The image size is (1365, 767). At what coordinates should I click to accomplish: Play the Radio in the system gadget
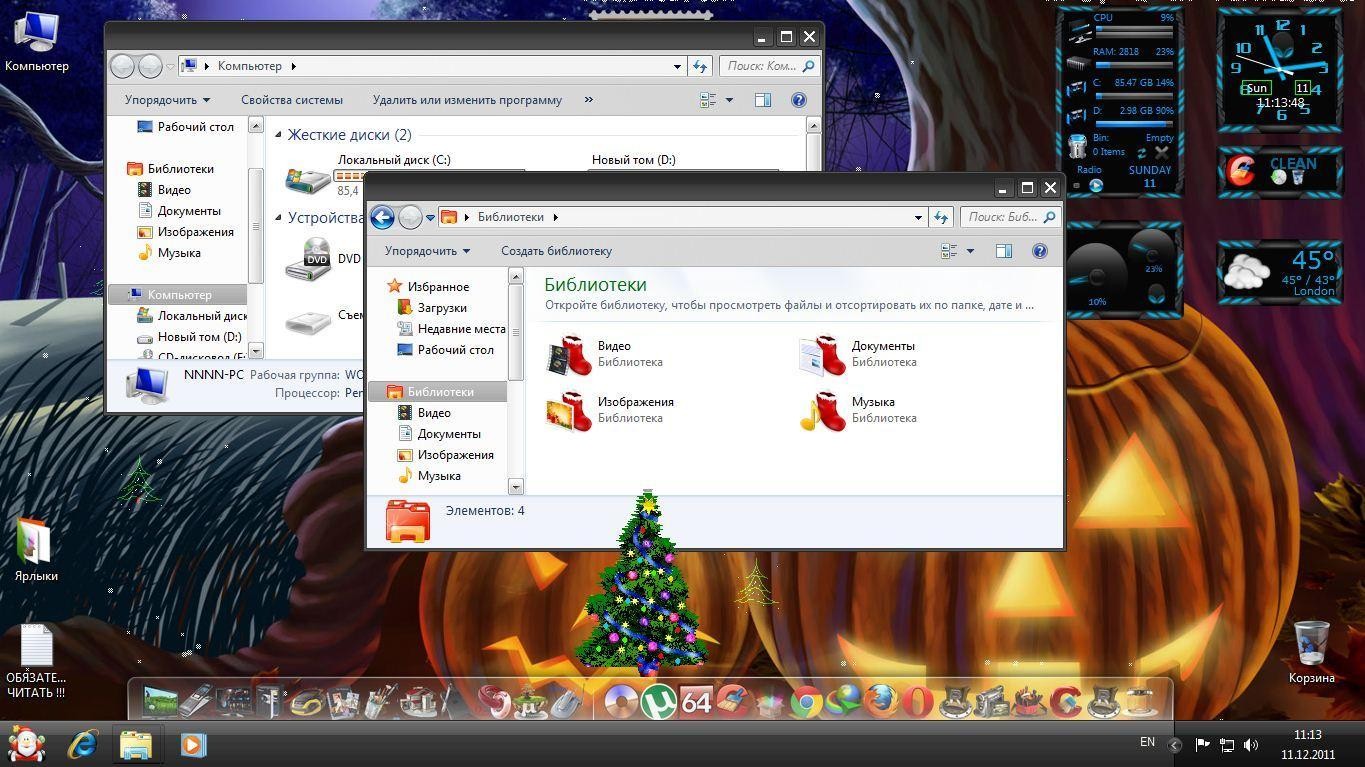pyautogui.click(x=1096, y=185)
